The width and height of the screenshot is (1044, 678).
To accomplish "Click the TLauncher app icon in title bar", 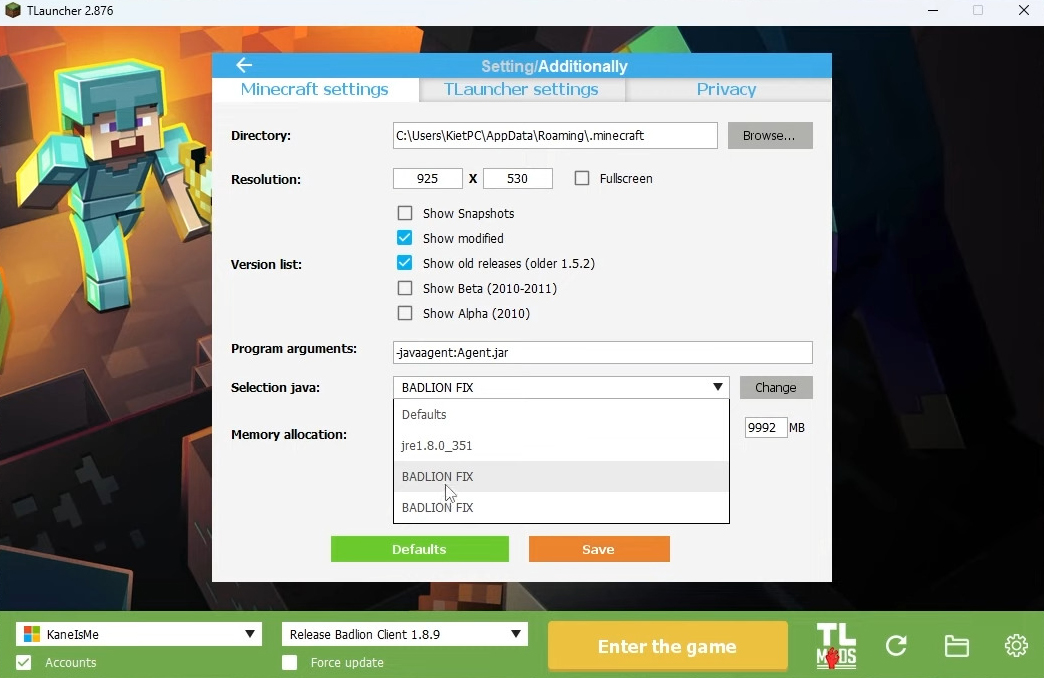I will coord(13,11).
